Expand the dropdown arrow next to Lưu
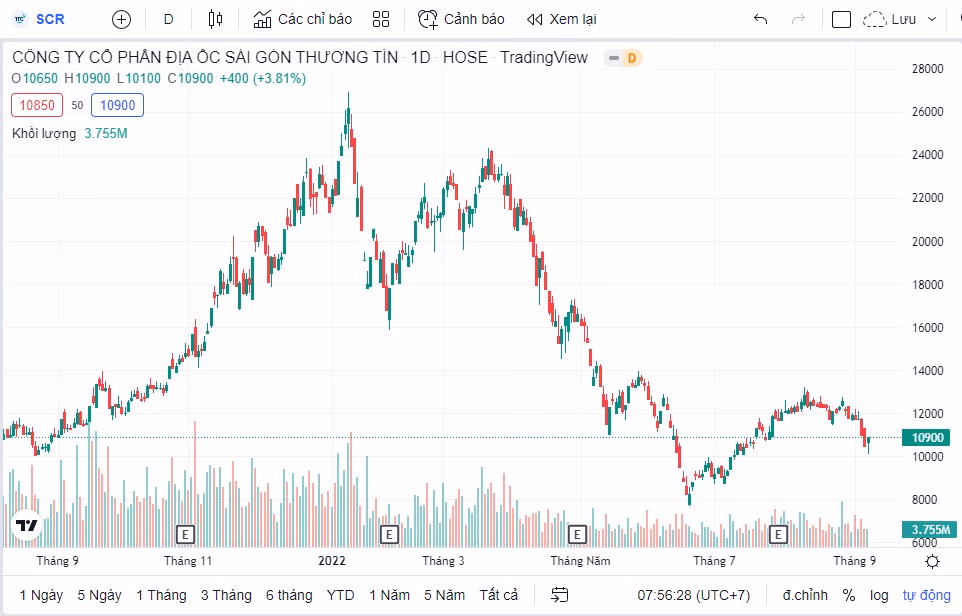Screen dimensions: 962x616 pyautogui.click(x=932, y=19)
